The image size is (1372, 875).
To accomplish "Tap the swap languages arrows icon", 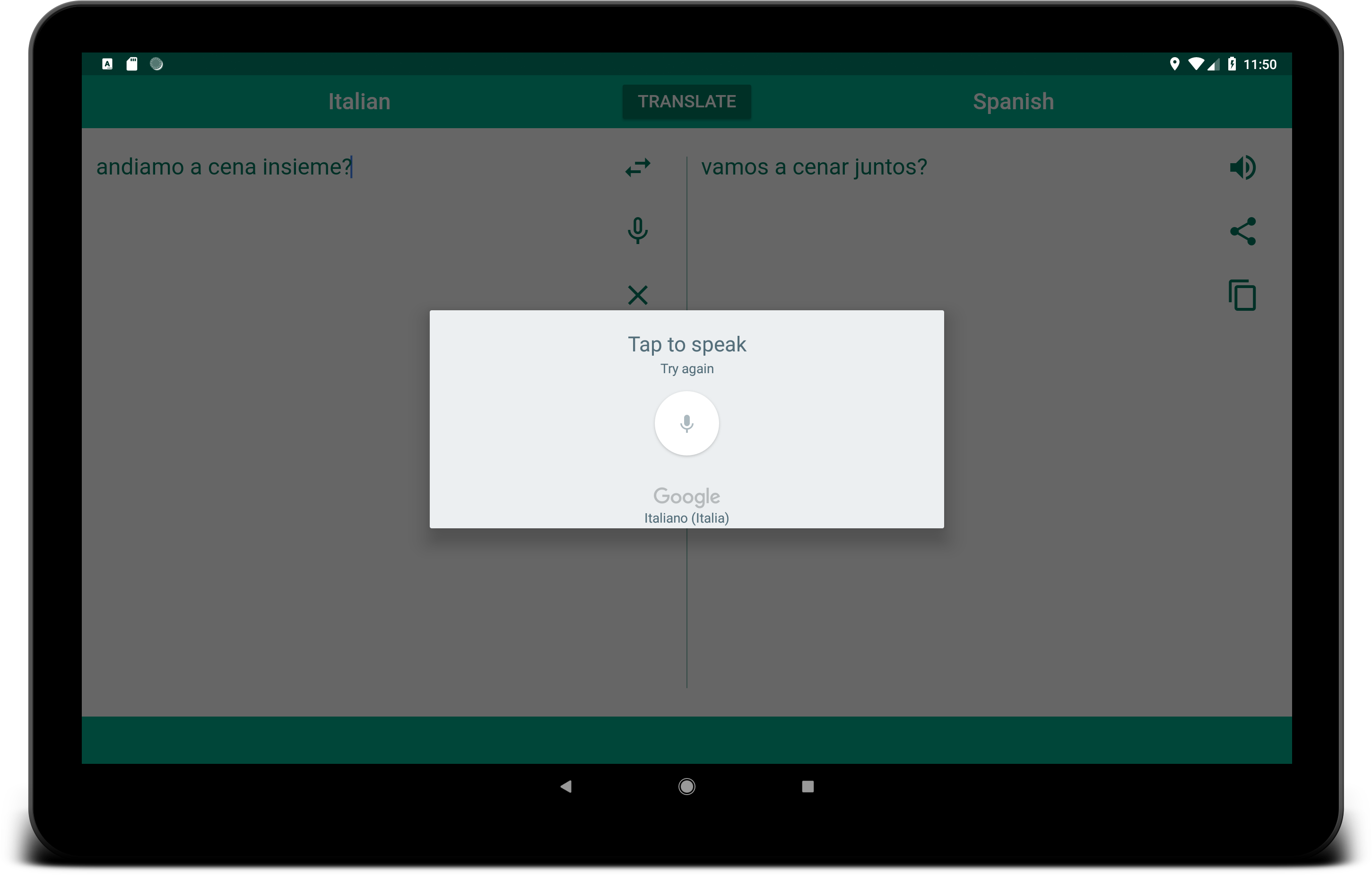I will [x=638, y=167].
